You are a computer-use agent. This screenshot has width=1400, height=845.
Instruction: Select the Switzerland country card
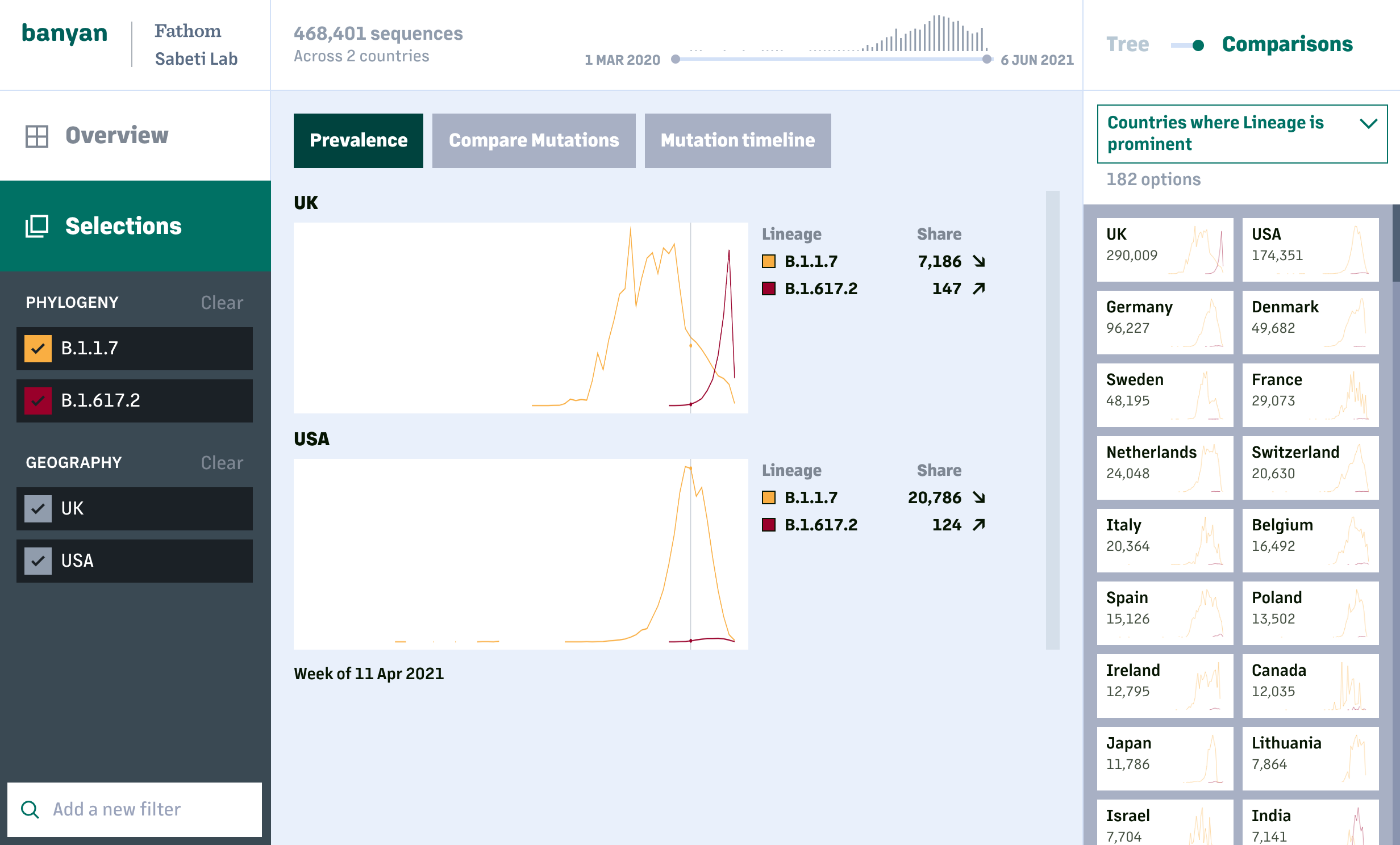pyautogui.click(x=1311, y=467)
